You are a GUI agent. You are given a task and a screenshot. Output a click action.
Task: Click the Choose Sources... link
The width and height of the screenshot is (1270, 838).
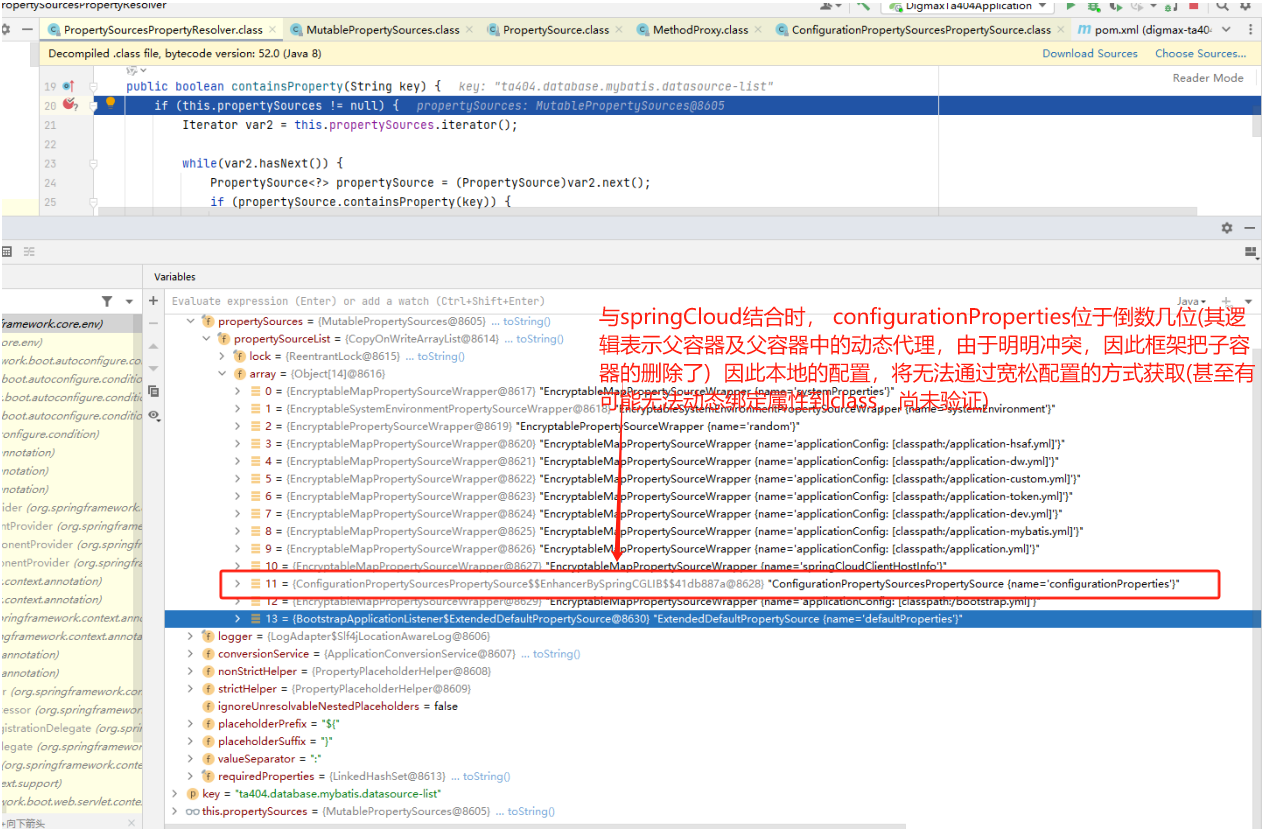[x=1201, y=54]
